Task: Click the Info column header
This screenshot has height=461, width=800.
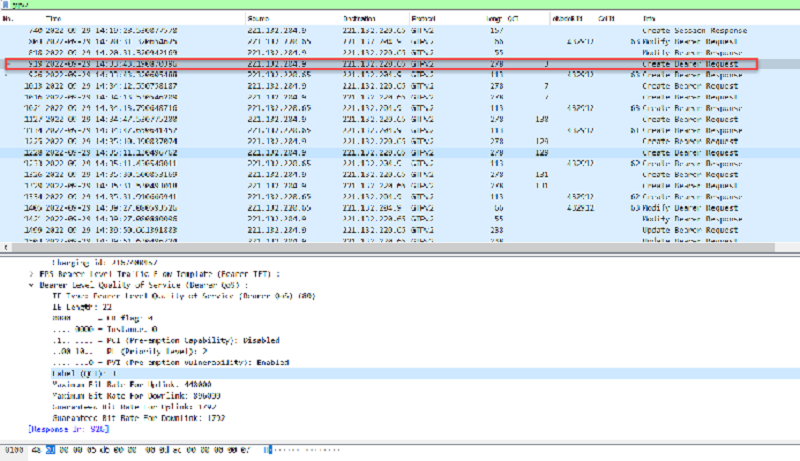Action: click(649, 18)
